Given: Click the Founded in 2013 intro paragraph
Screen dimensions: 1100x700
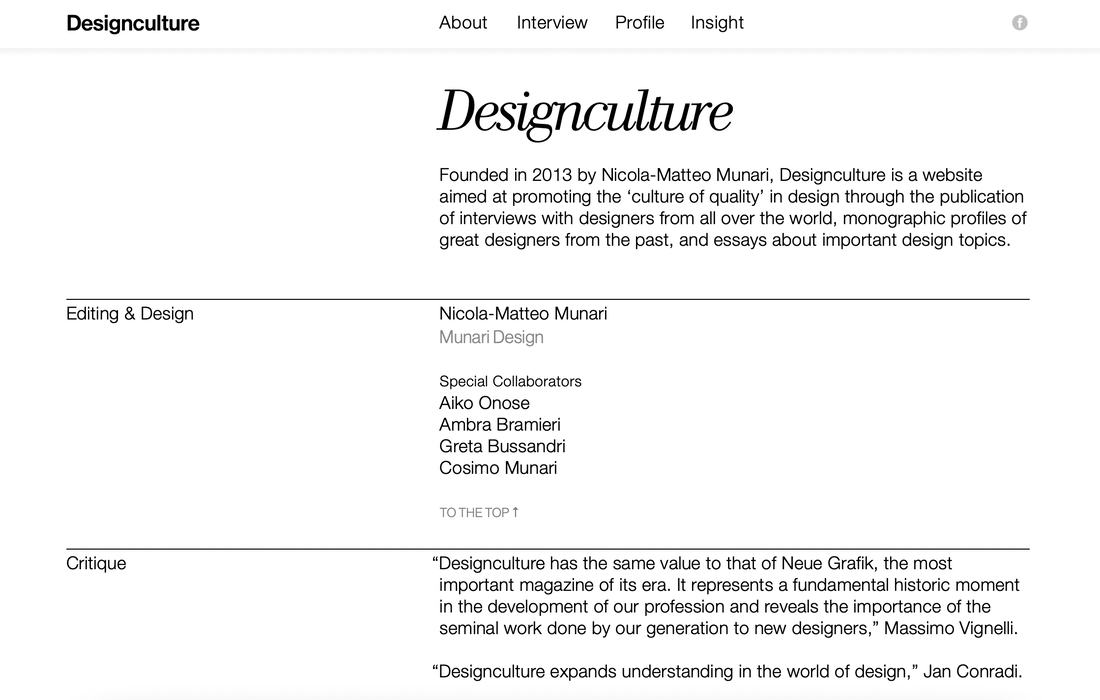Looking at the screenshot, I should [733, 208].
